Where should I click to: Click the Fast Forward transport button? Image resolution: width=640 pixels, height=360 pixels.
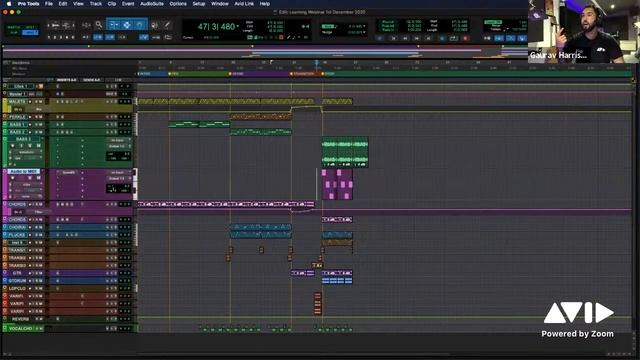point(417,38)
